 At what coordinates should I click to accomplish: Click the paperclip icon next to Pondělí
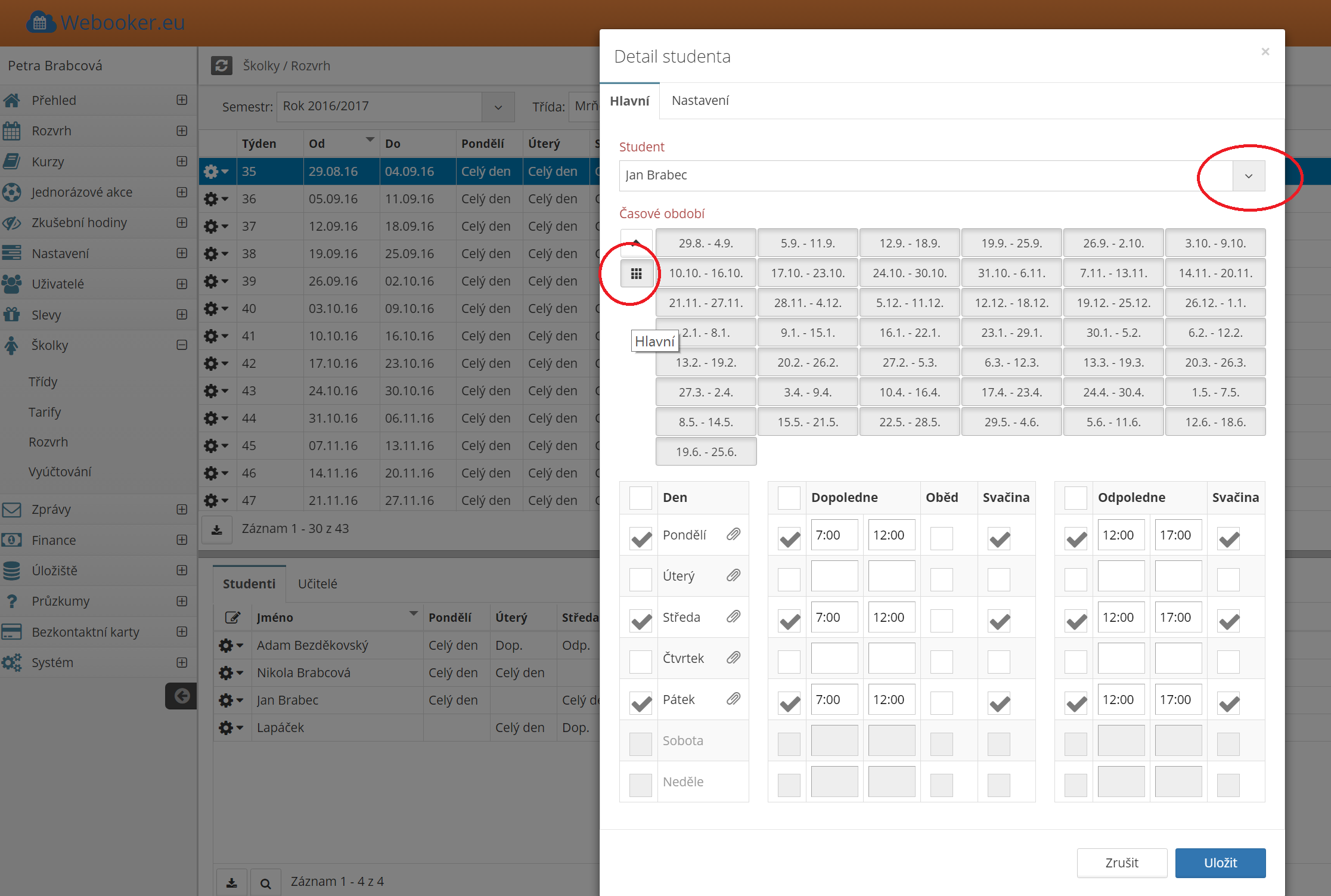733,534
